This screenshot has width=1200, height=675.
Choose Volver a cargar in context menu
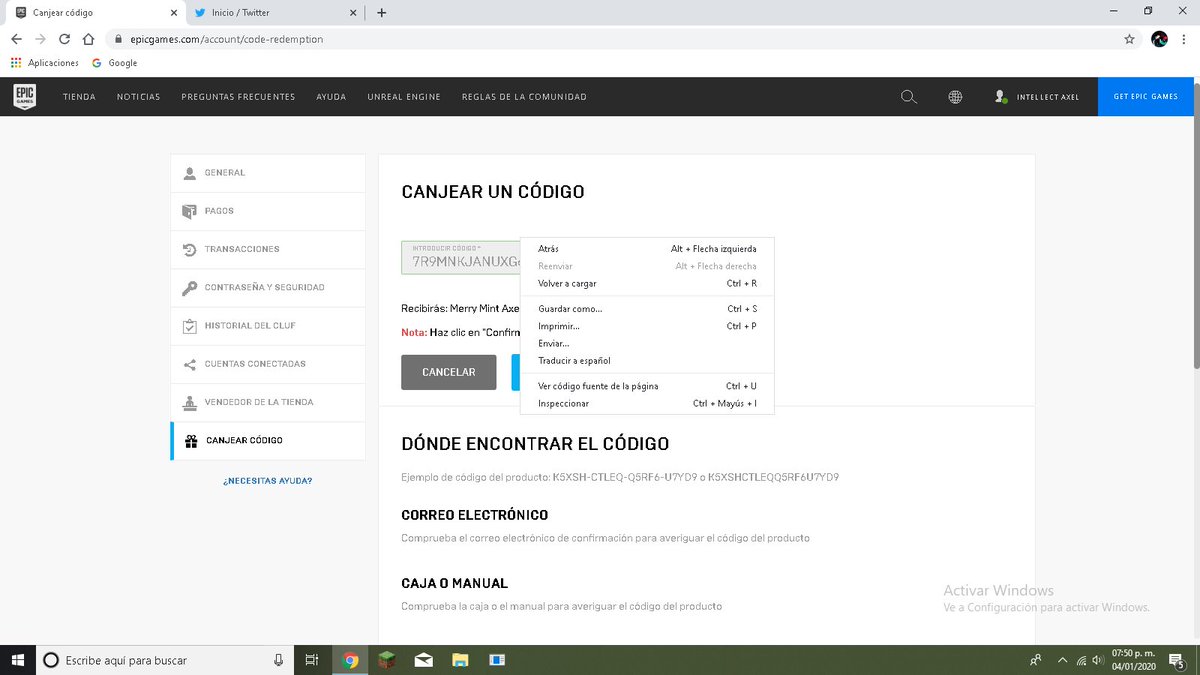pos(647,284)
